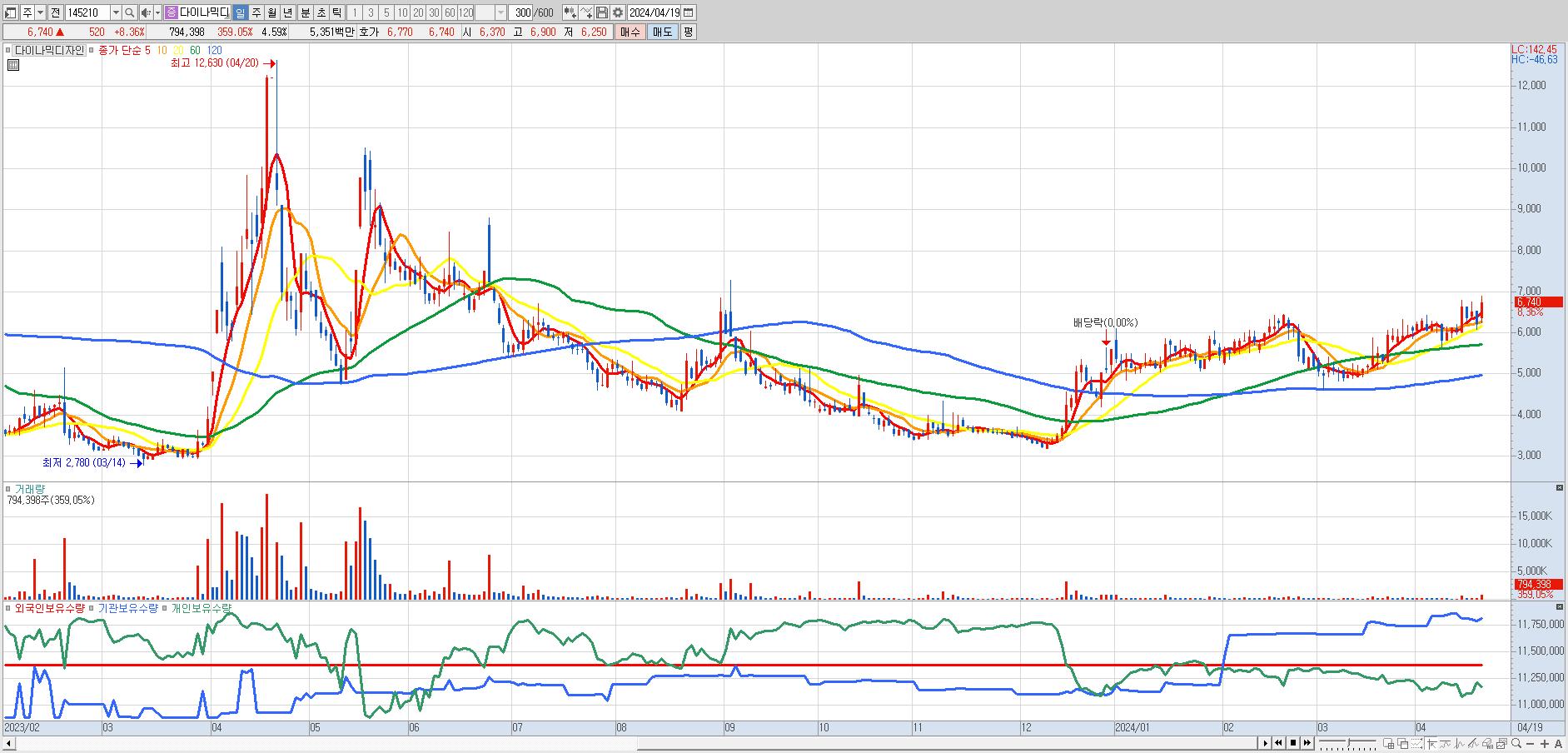The width and height of the screenshot is (1568, 753).
Task: Select the weekly (주) chart period
Action: point(256,12)
